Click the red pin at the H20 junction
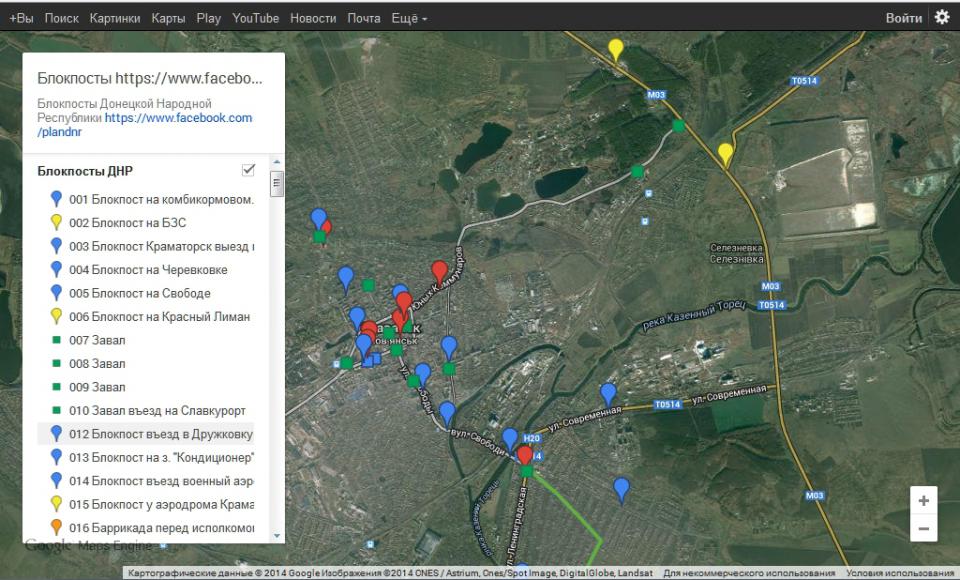Viewport: 960px width, 580px height. point(524,455)
